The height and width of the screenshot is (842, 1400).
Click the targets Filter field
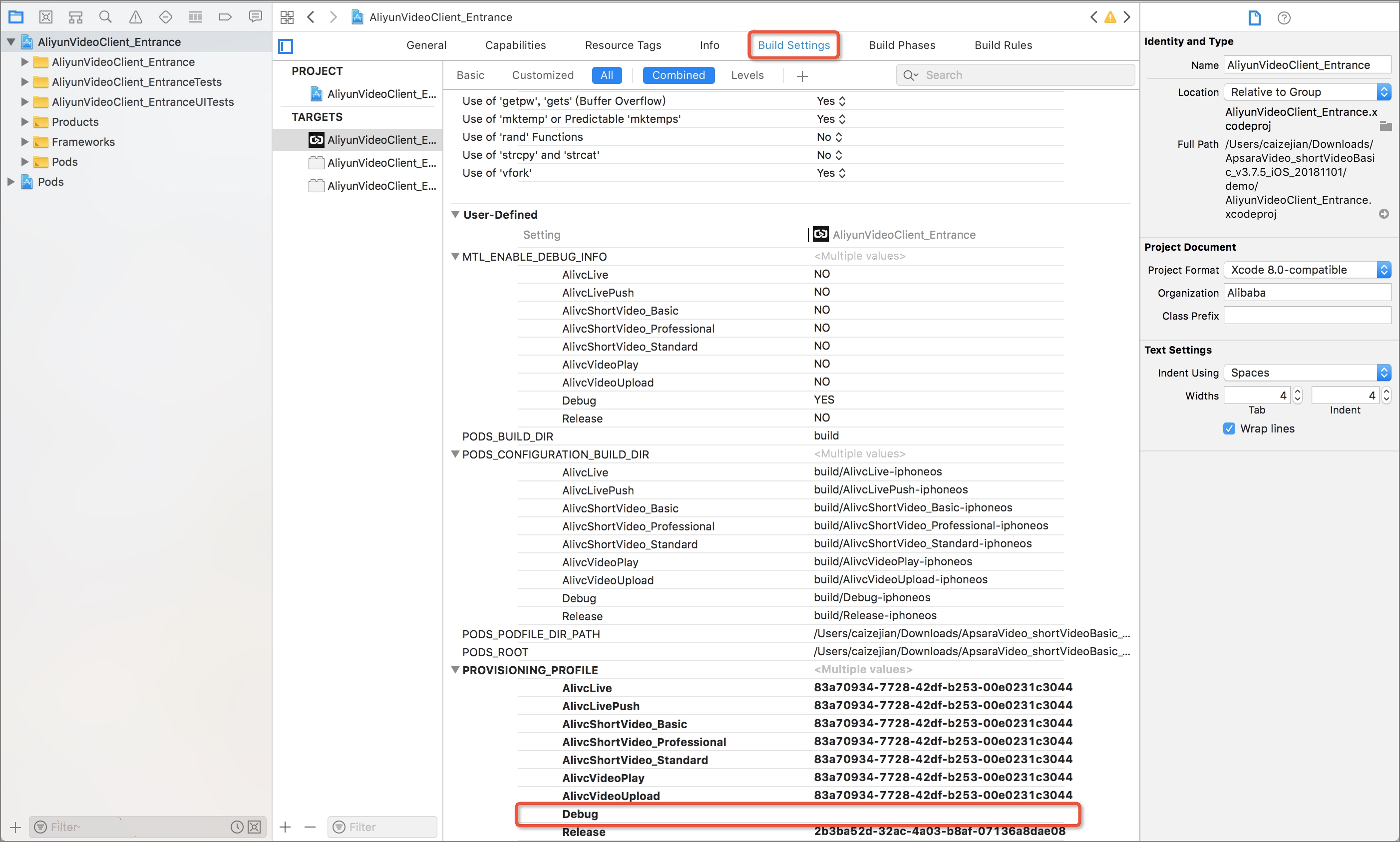point(382,827)
